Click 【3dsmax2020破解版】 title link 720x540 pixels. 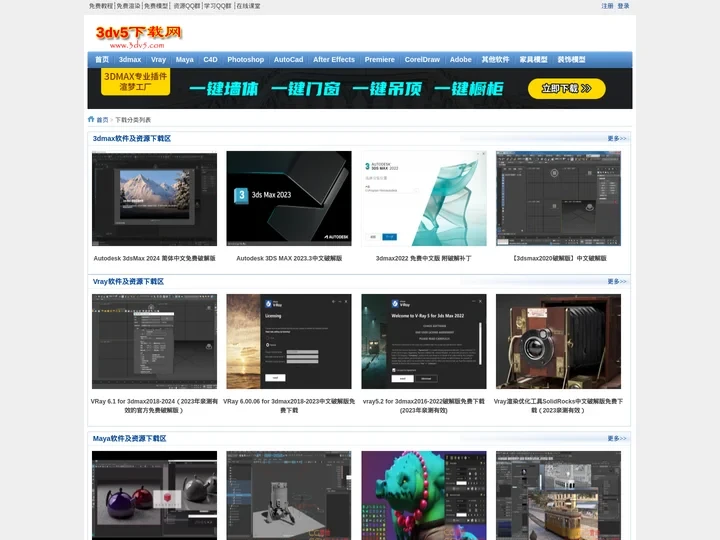[x=558, y=259]
